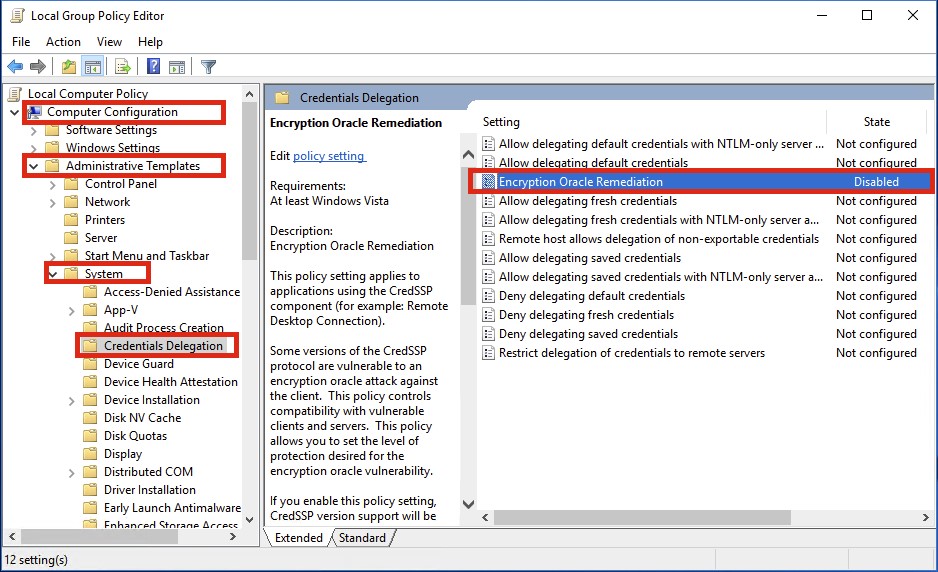Expand the Windows Settings node
The width and height of the screenshot is (938, 572).
pyautogui.click(x=34, y=148)
